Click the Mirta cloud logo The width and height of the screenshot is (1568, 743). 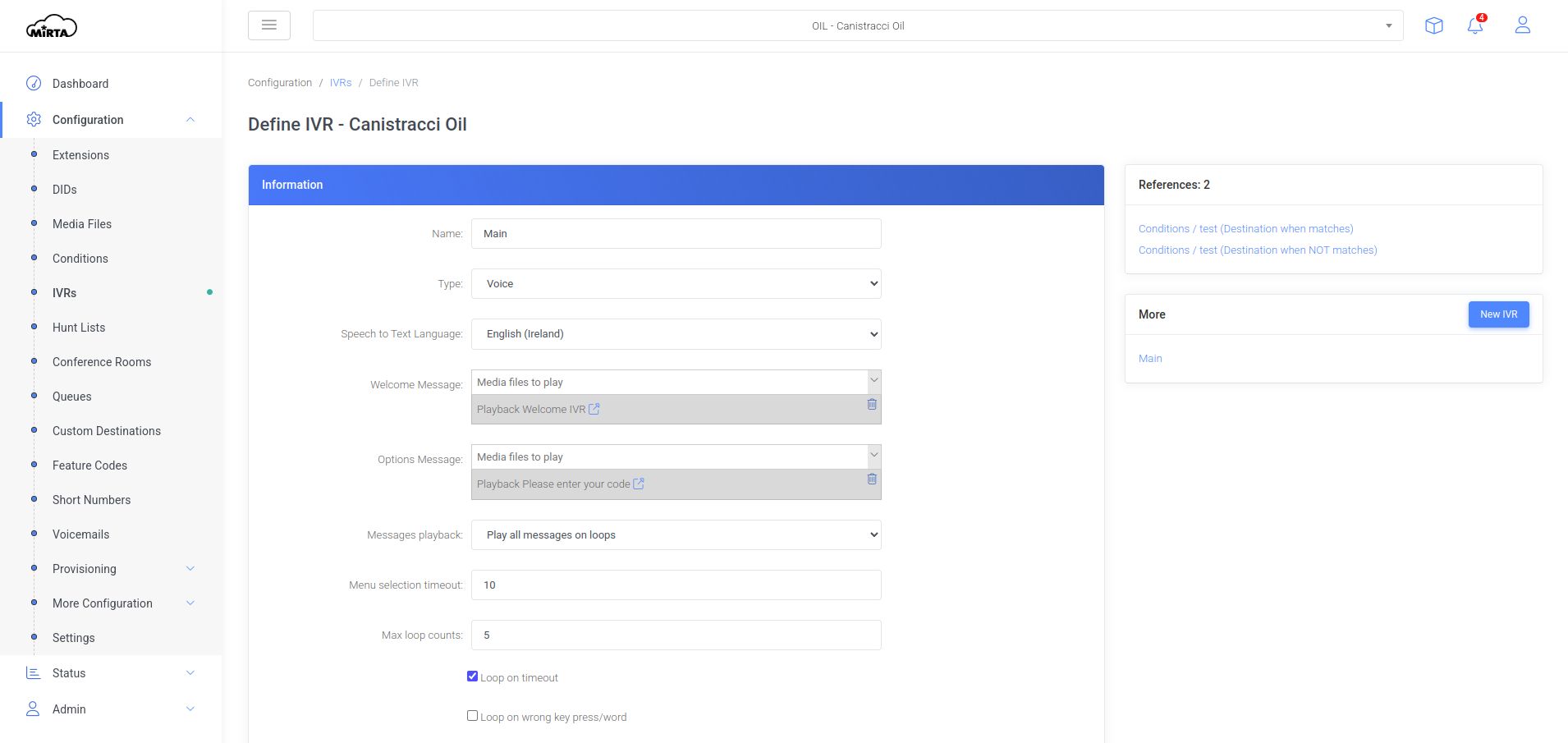(51, 26)
